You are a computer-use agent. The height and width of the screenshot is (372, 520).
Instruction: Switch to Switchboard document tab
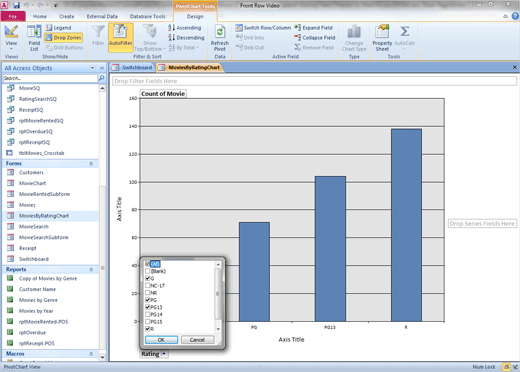133,68
